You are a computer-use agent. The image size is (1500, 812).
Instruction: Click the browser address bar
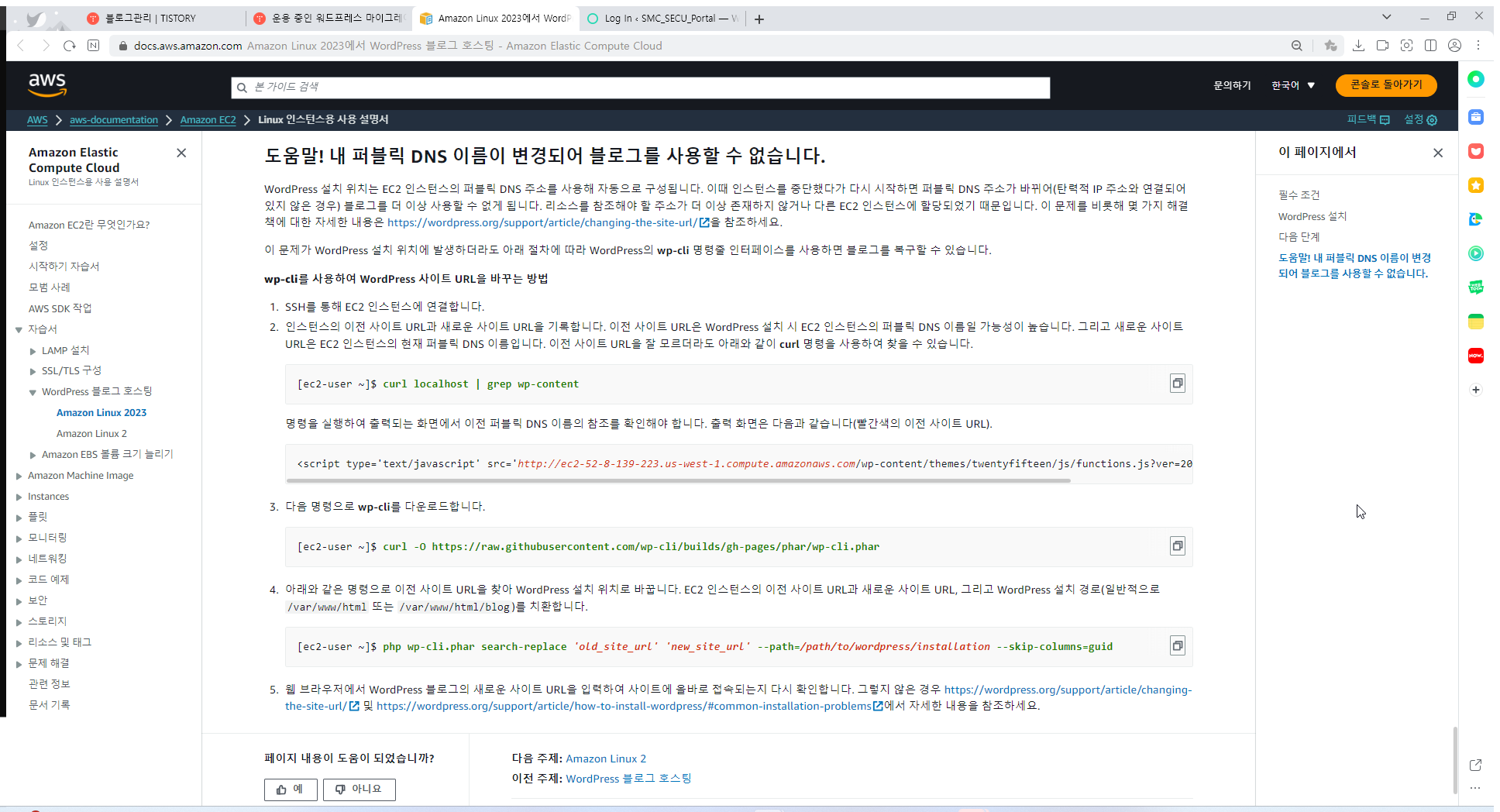pyautogui.click(x=697, y=46)
